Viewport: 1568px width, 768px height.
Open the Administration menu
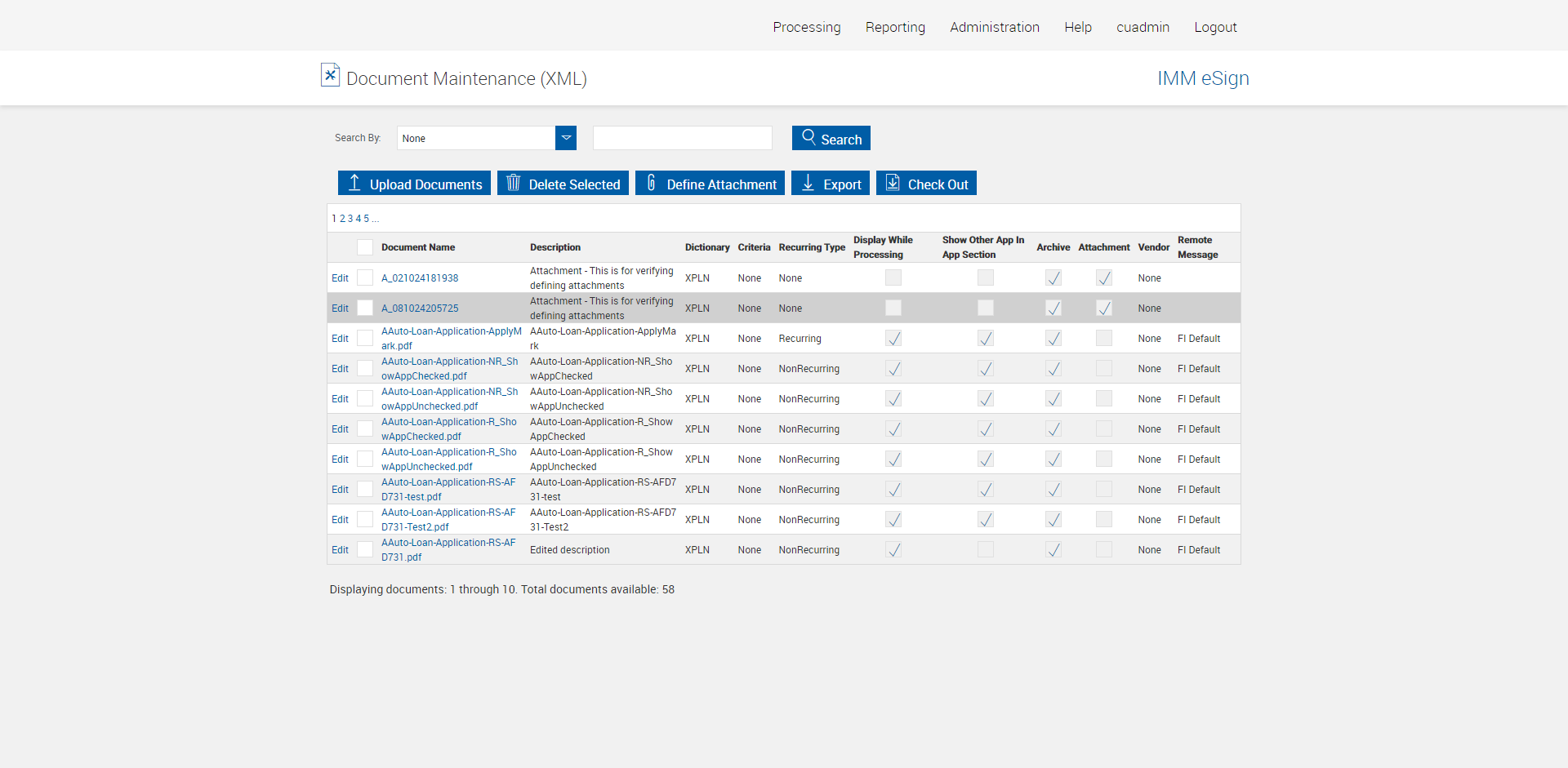pos(994,27)
